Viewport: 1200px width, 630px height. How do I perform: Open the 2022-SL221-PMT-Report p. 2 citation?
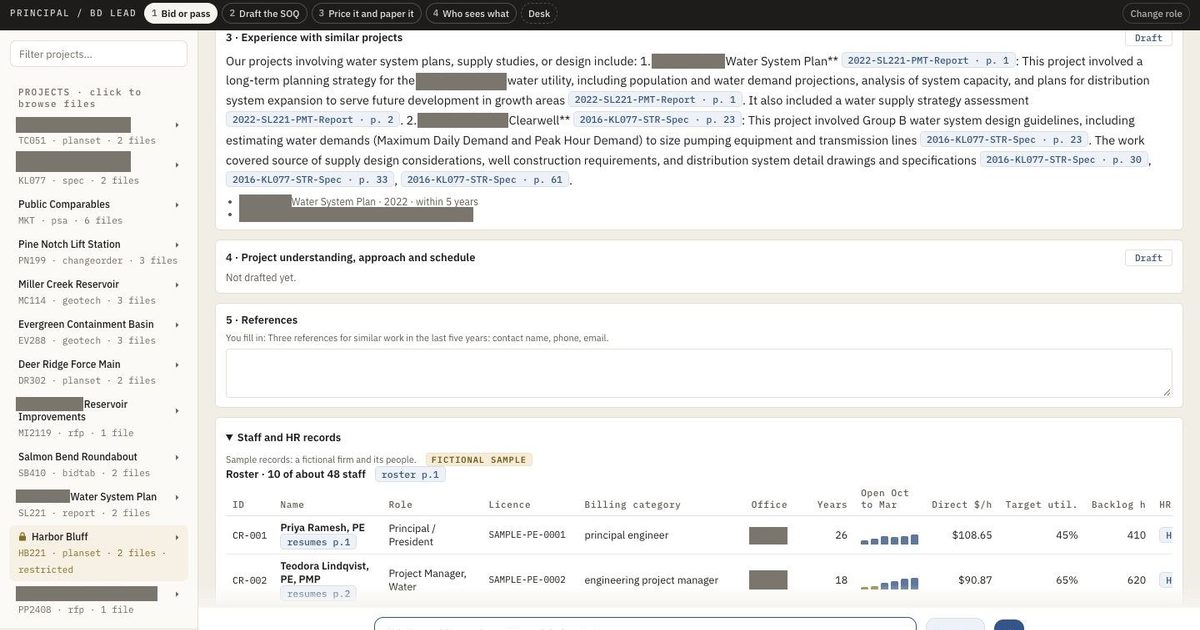313,120
